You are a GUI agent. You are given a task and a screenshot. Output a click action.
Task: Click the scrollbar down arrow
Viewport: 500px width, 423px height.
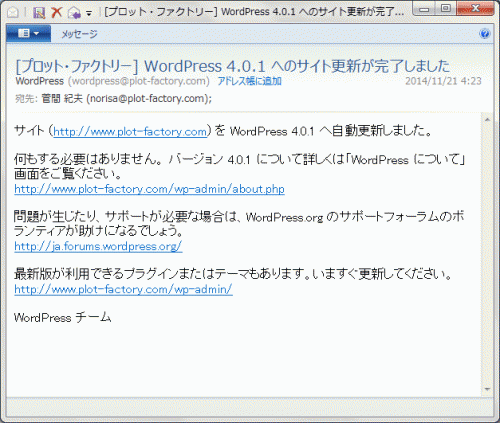[x=487, y=389]
